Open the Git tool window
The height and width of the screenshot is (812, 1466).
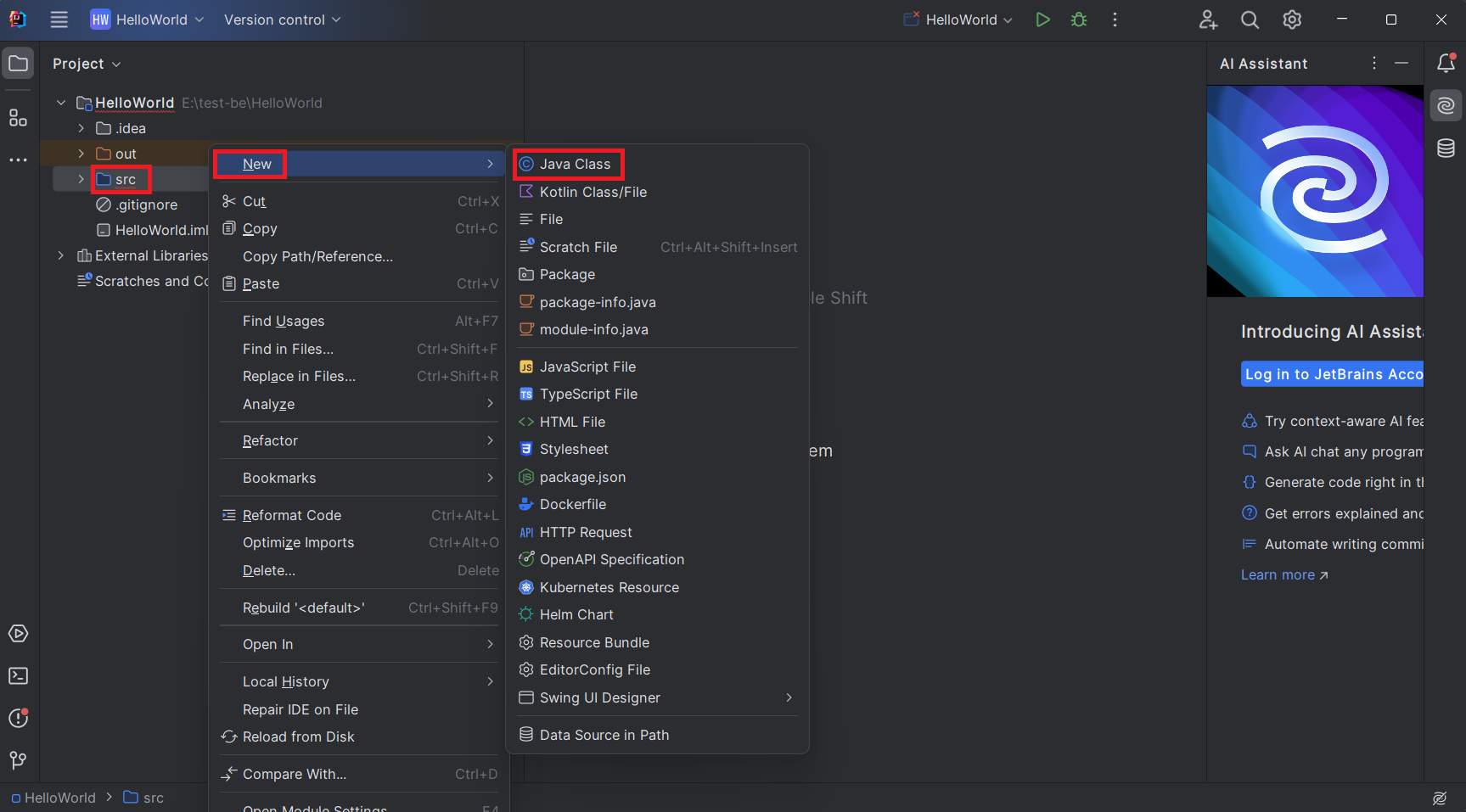click(x=18, y=760)
